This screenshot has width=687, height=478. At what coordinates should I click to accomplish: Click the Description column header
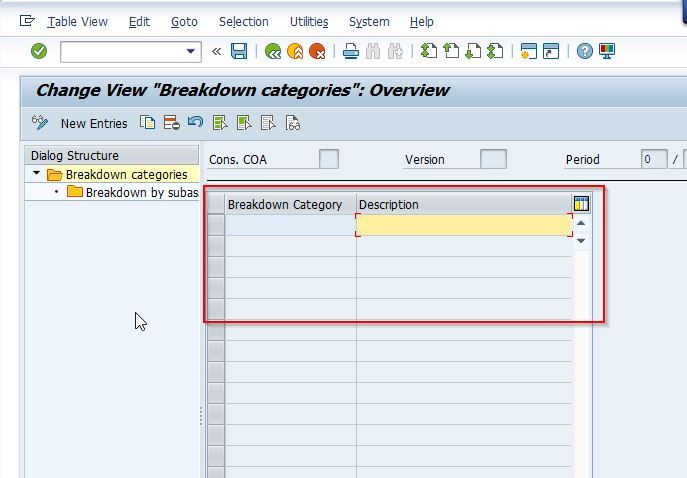(x=464, y=204)
